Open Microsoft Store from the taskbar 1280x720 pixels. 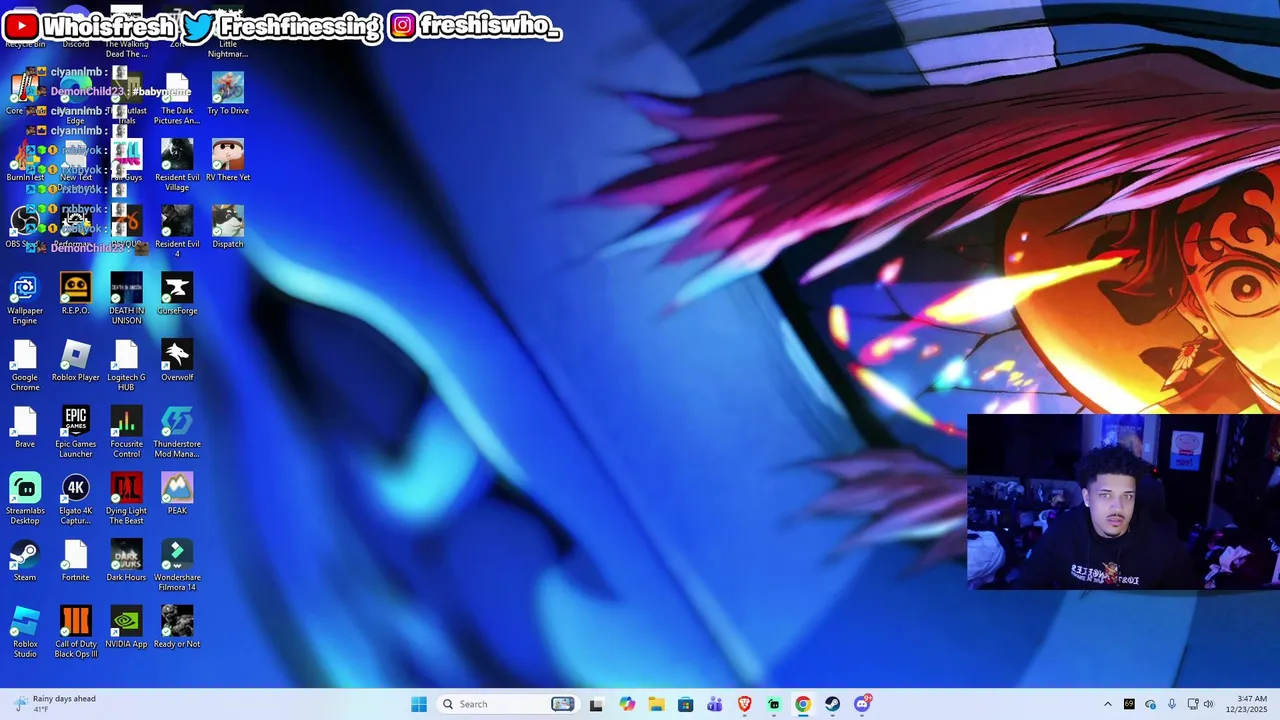(x=685, y=704)
